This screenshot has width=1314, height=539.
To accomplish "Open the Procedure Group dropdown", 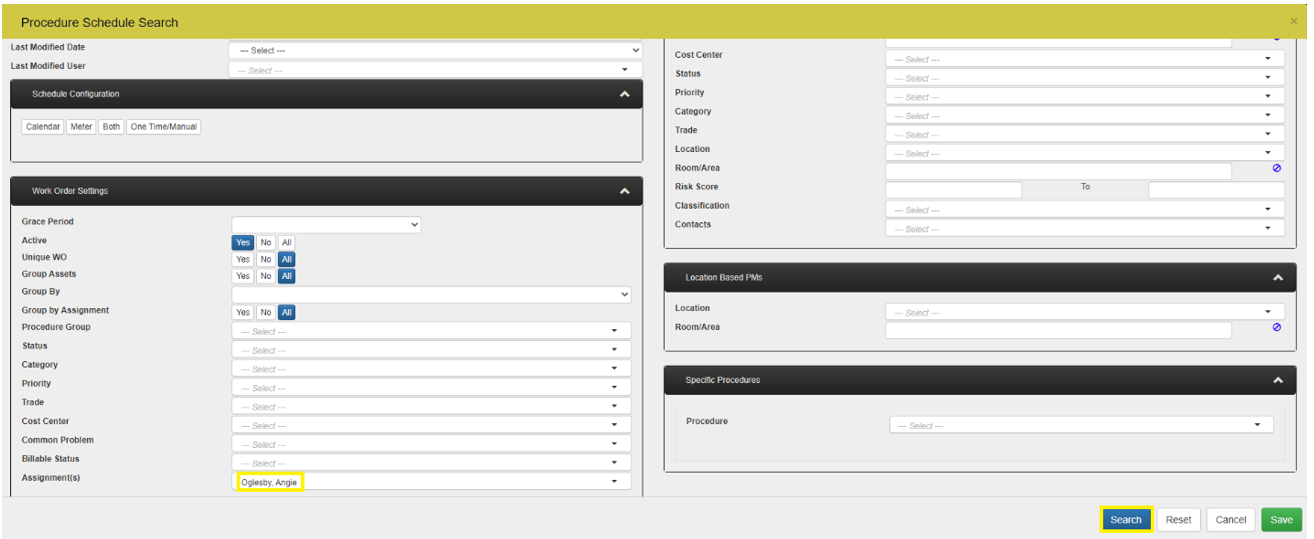I will point(431,331).
